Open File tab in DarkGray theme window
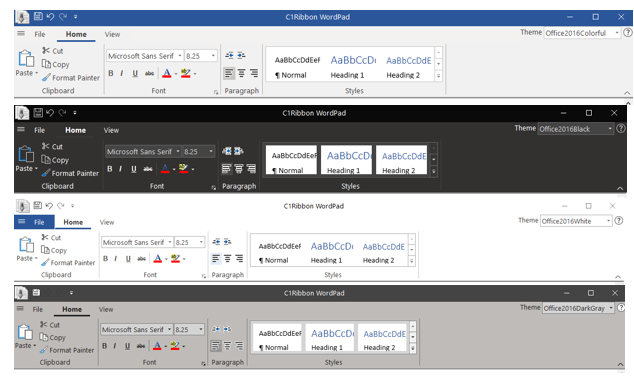The height and width of the screenshot is (385, 634). coord(38,309)
